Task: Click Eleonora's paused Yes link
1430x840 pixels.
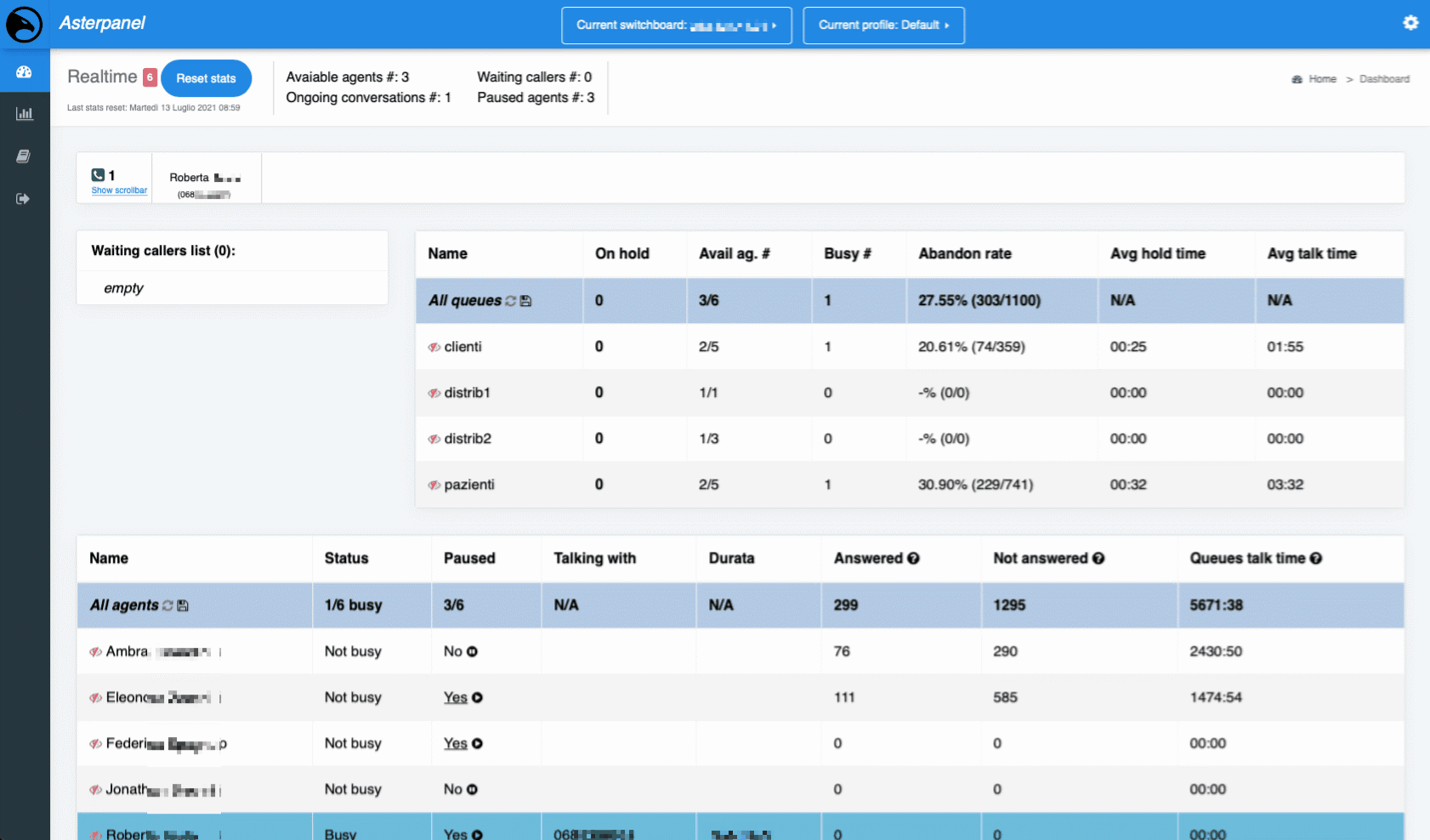Action: (x=456, y=697)
